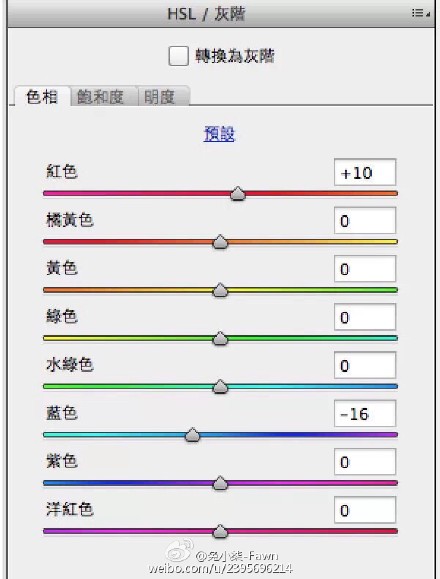Click the 洋紅色 value input field
This screenshot has height=579, width=440.
(365, 510)
